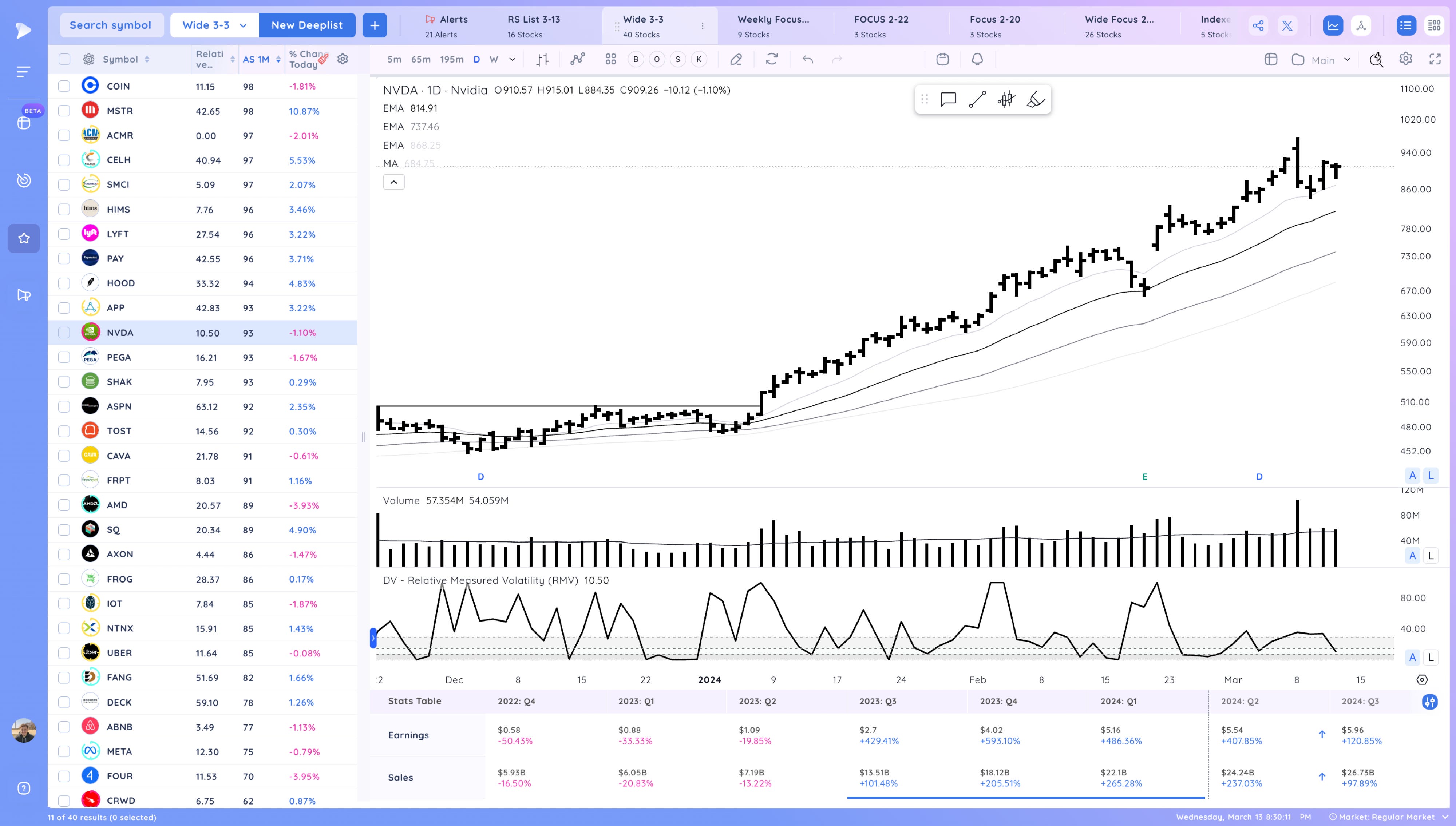Toggle the L log scale on price pane
1456x826 pixels.
click(x=1431, y=475)
